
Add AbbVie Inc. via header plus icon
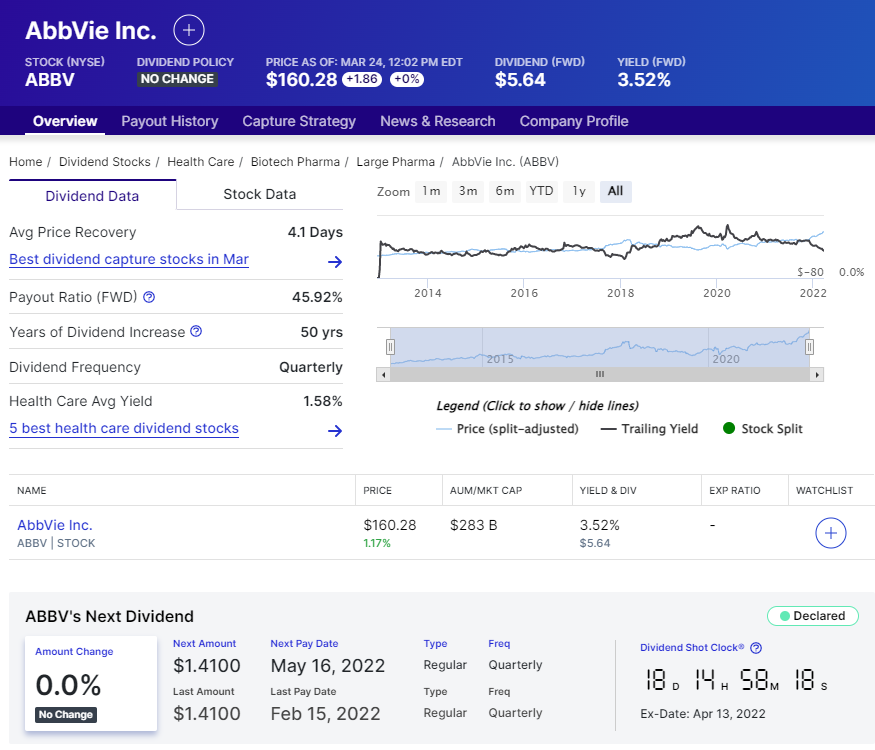(x=189, y=30)
